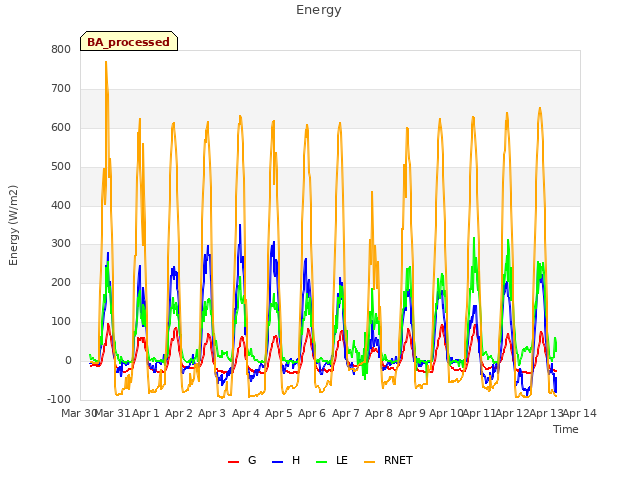The width and height of the screenshot is (640, 480).
Task: Click the Apr 4 x-axis date label
Action: [x=246, y=413]
